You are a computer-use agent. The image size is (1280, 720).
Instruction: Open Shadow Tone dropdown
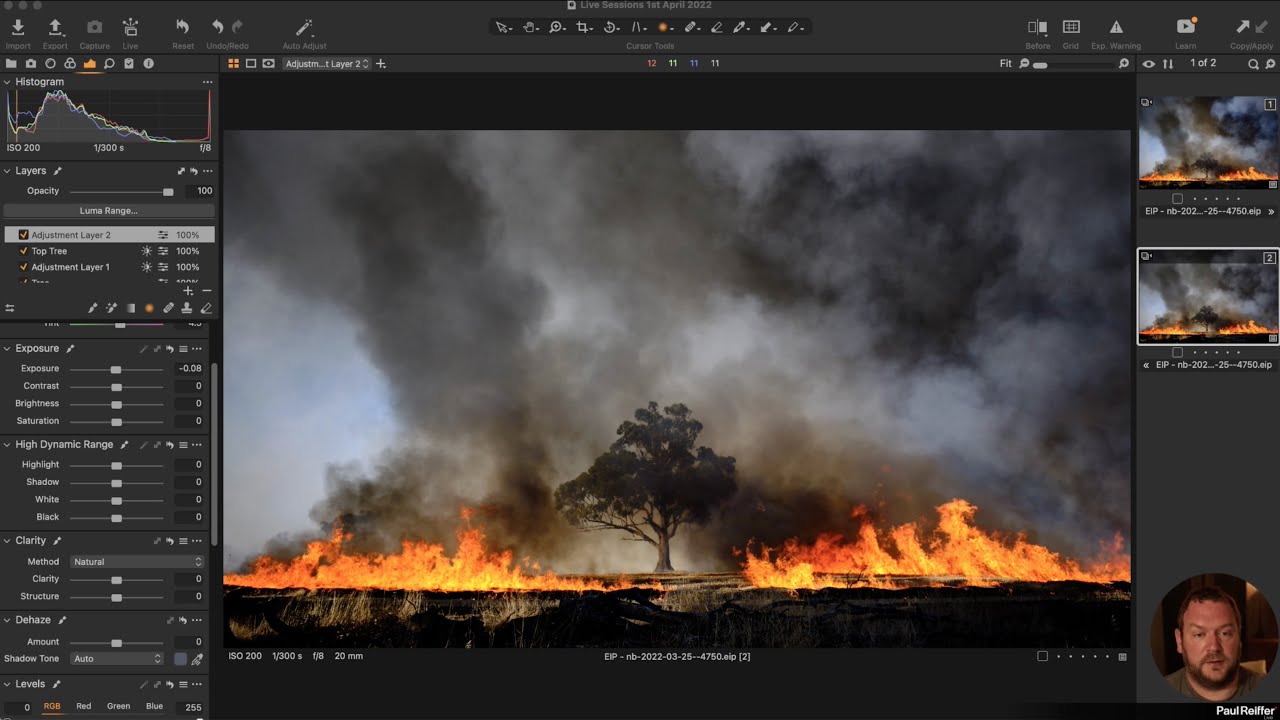pos(117,659)
